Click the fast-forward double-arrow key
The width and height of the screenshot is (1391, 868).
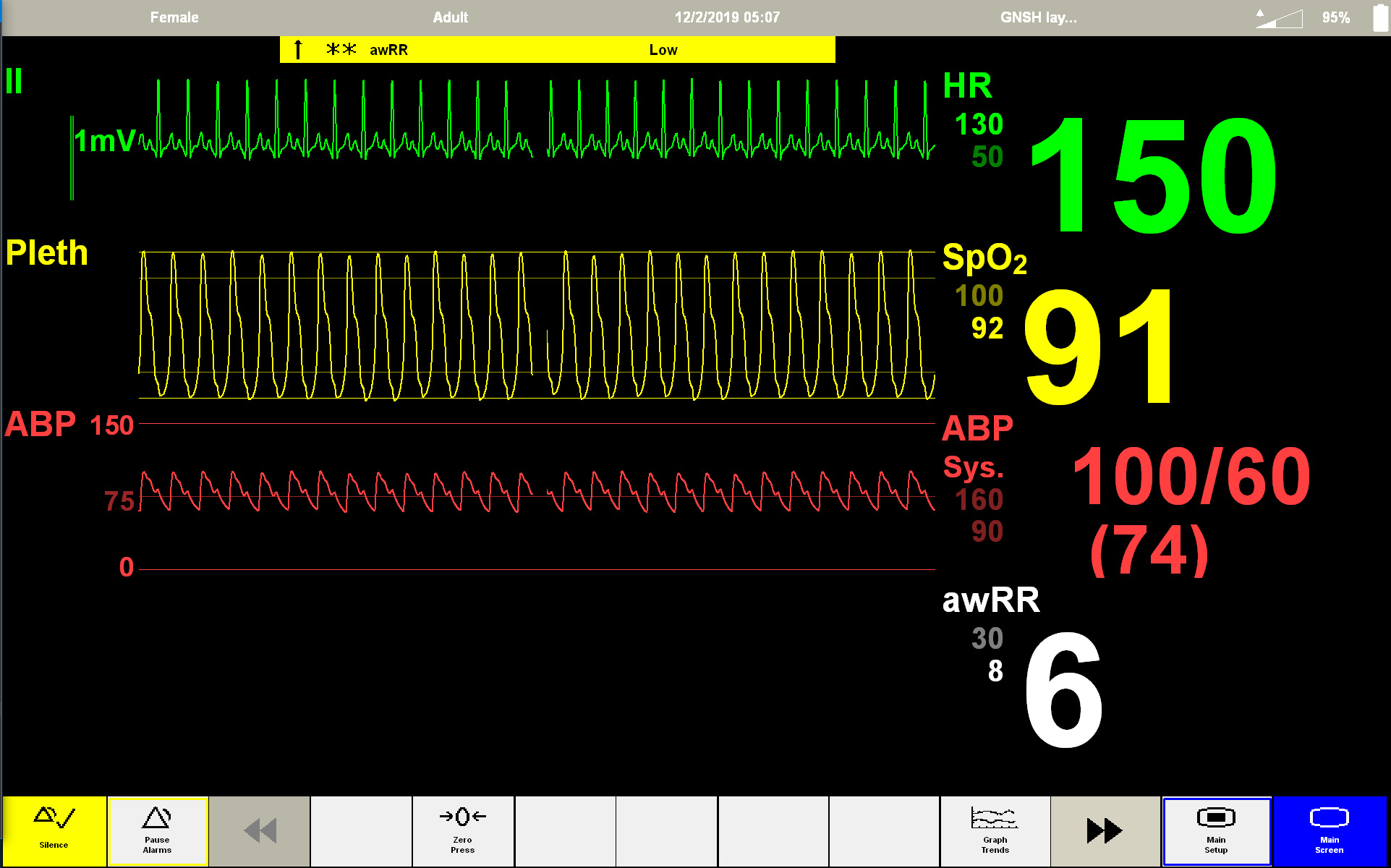pyautogui.click(x=1105, y=831)
